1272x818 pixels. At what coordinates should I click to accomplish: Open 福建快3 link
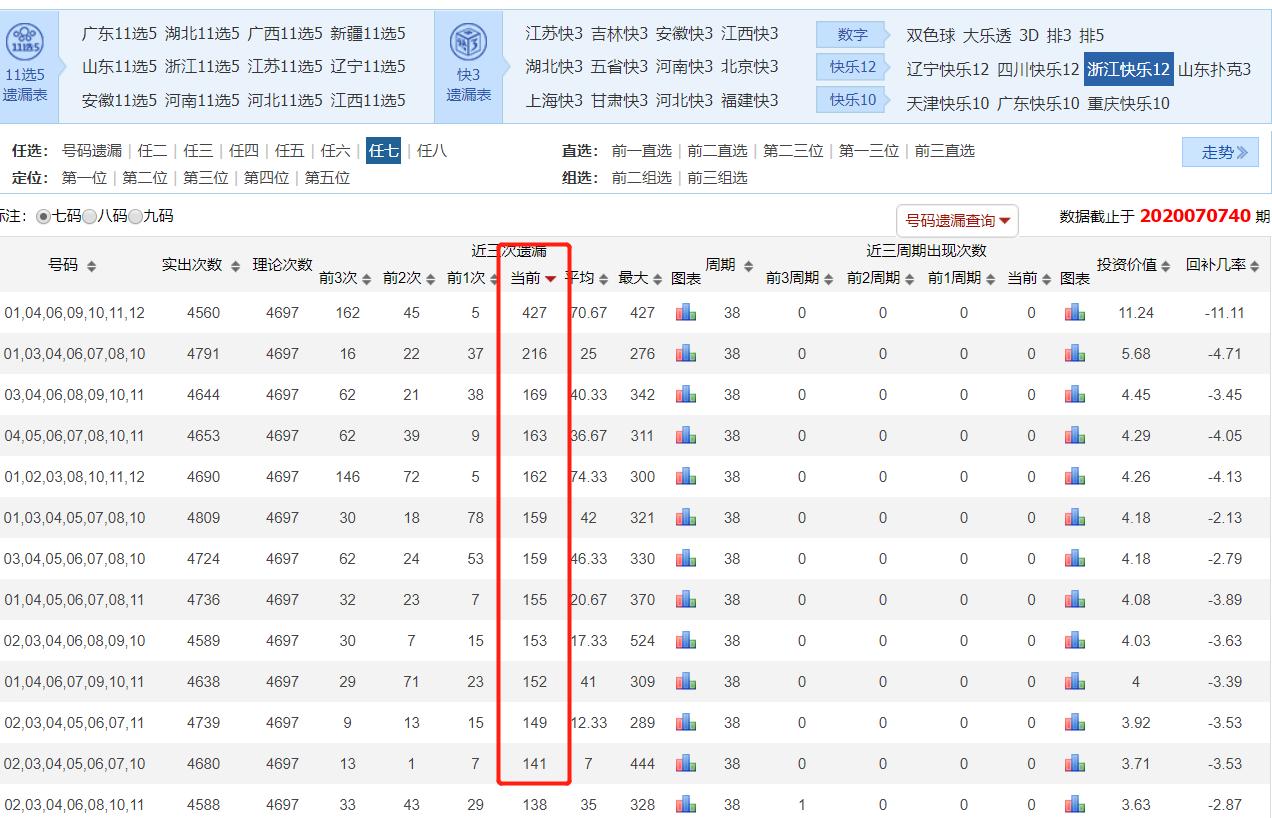click(750, 101)
